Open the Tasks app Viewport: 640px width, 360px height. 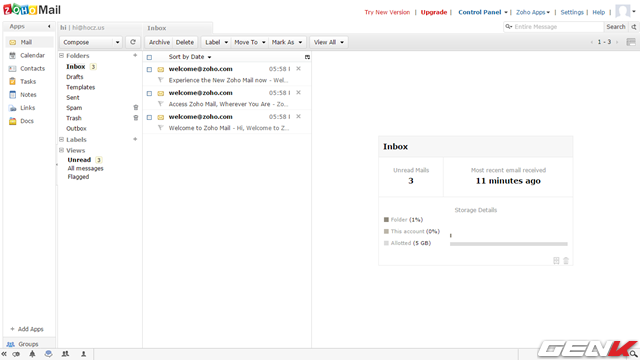click(29, 81)
